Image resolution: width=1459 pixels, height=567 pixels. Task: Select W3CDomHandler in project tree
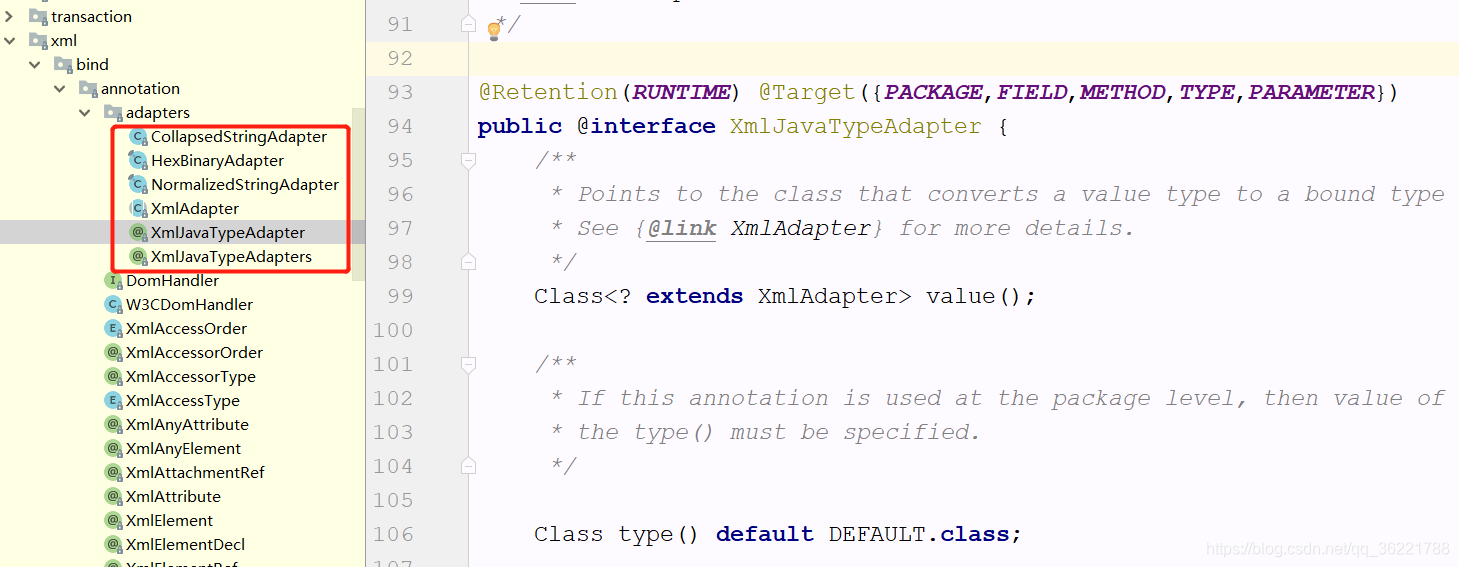[189, 304]
